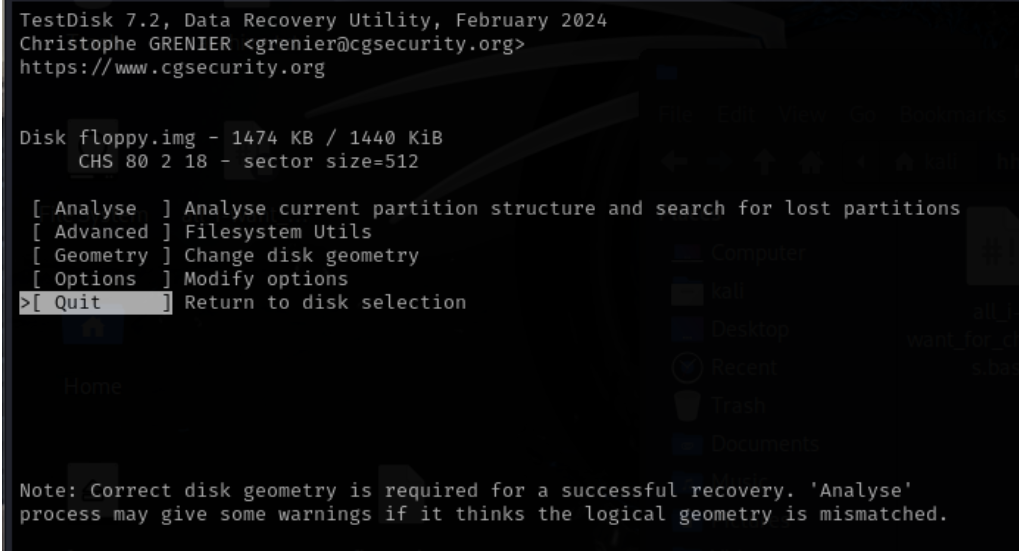Click the 'Filesystem Utils' description

277,232
